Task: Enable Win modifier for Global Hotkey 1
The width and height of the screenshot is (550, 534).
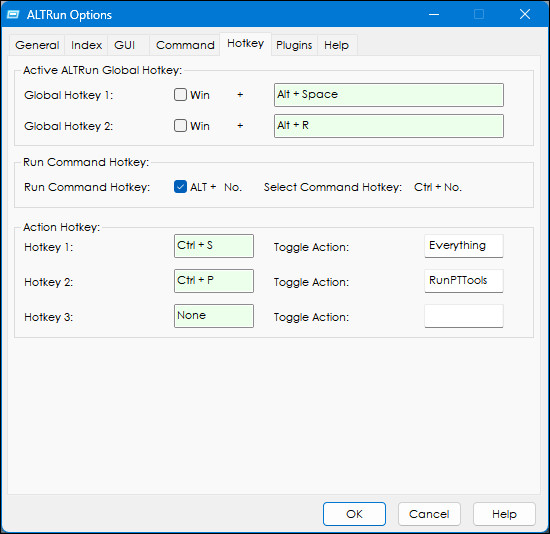Action: pos(180,95)
